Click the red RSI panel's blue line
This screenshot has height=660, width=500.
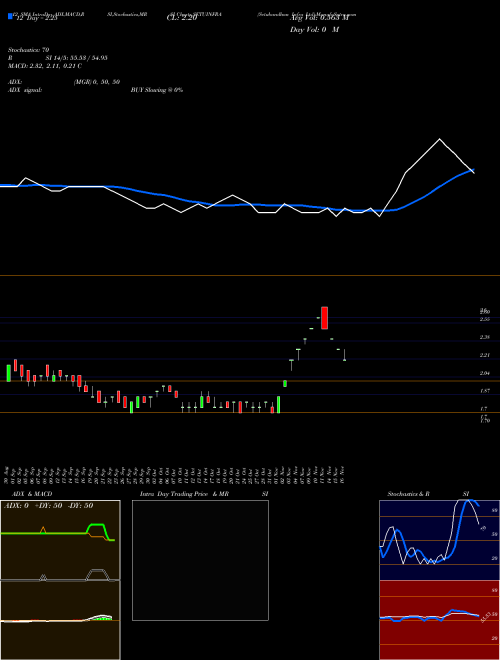pyautogui.click(x=429, y=616)
